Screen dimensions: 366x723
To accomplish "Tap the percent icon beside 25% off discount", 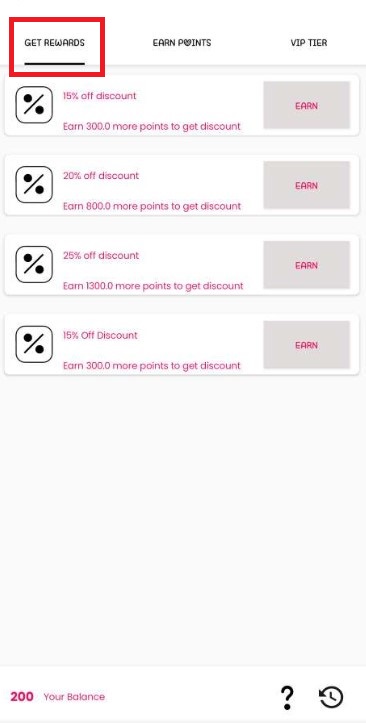I will [x=34, y=265].
